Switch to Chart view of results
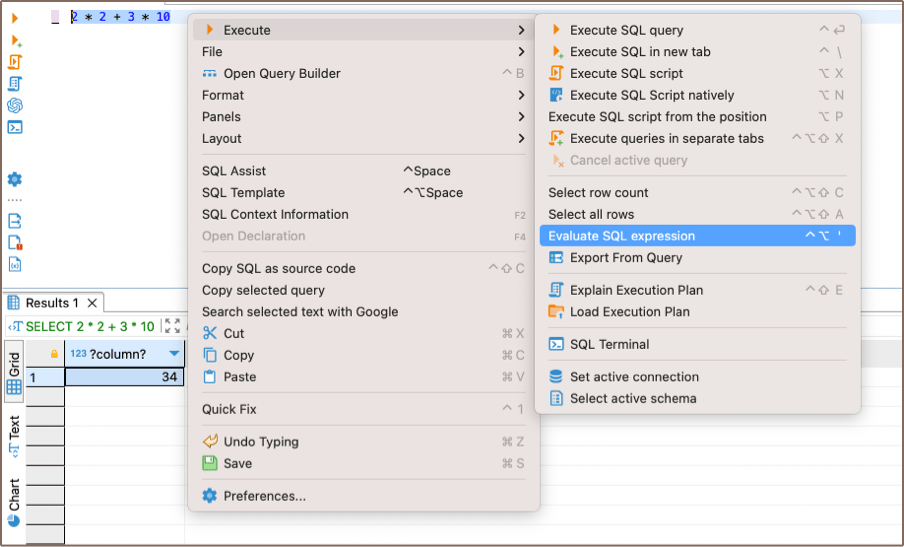Image resolution: width=904 pixels, height=547 pixels. tap(14, 502)
